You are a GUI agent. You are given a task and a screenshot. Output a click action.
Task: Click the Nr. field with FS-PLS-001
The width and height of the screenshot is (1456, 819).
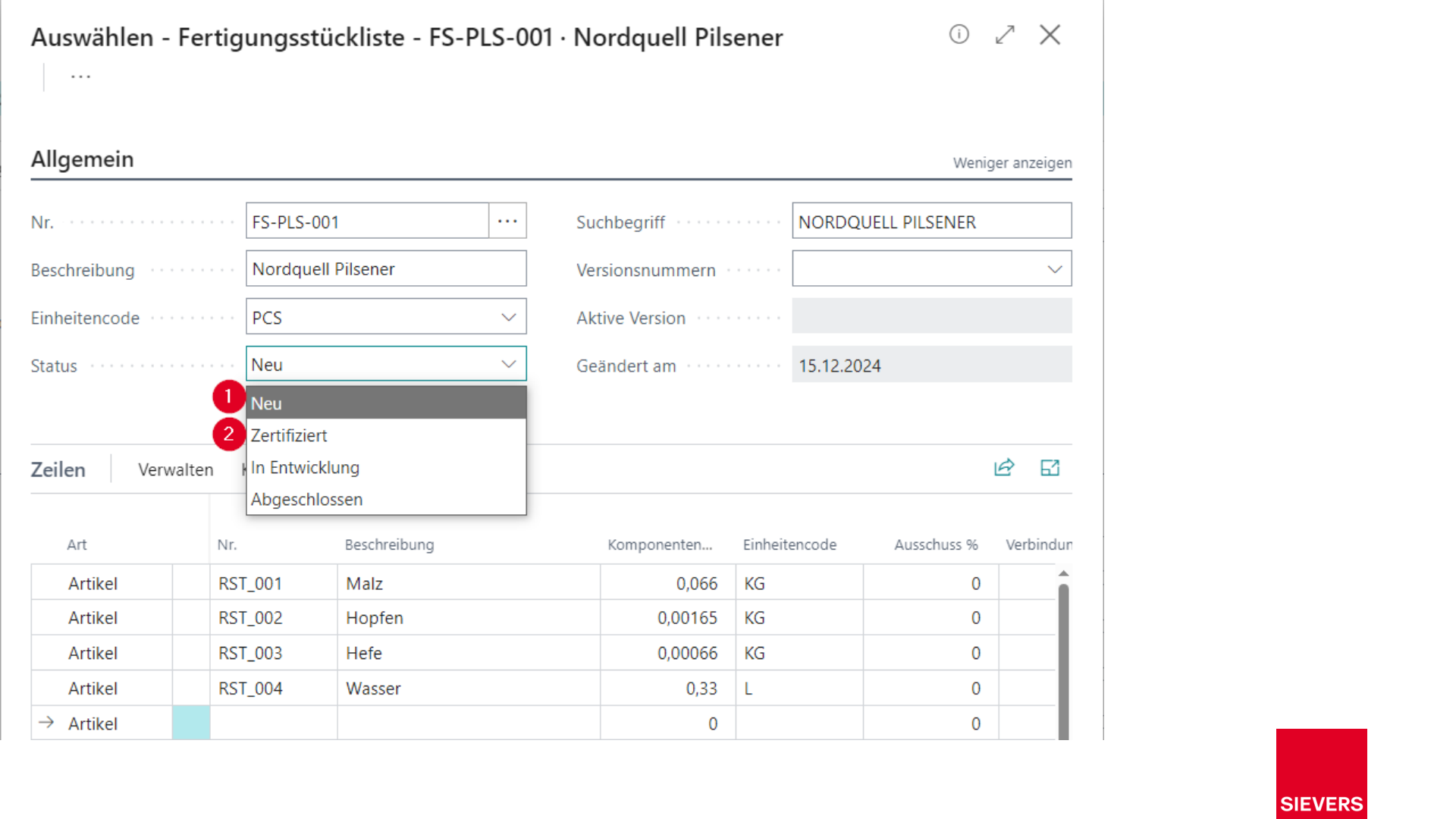pos(367,221)
